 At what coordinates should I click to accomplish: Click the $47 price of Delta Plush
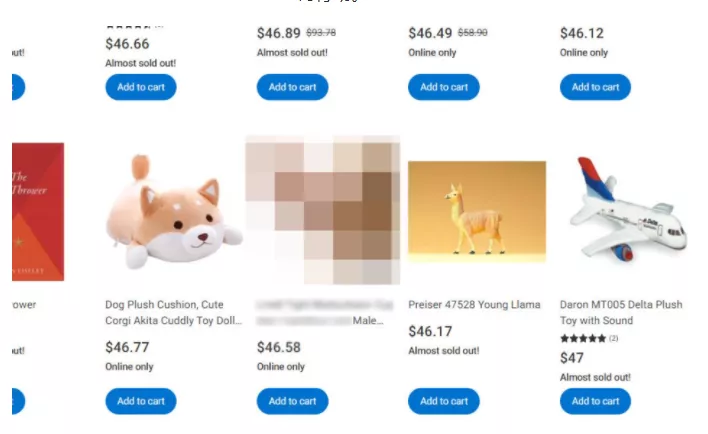572,358
